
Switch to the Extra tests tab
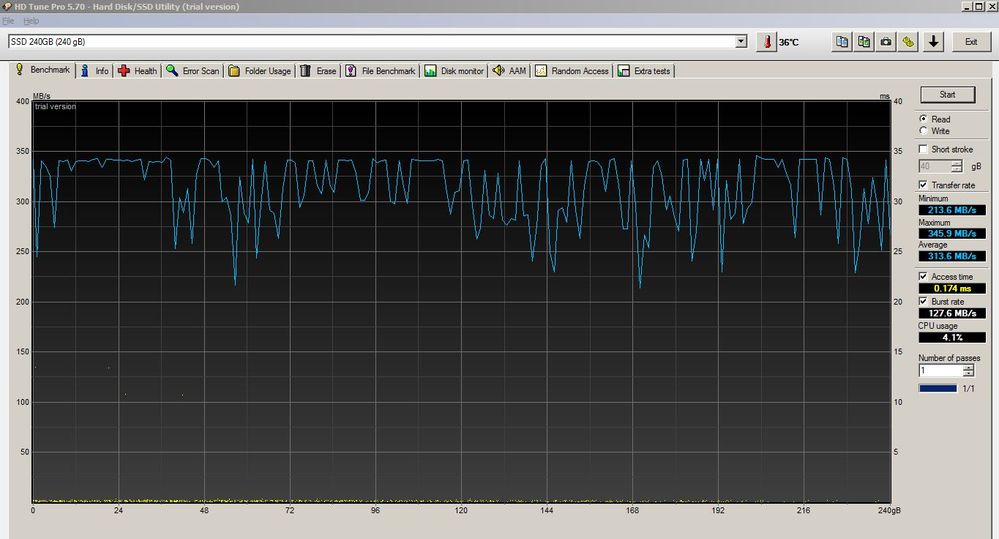(x=644, y=71)
